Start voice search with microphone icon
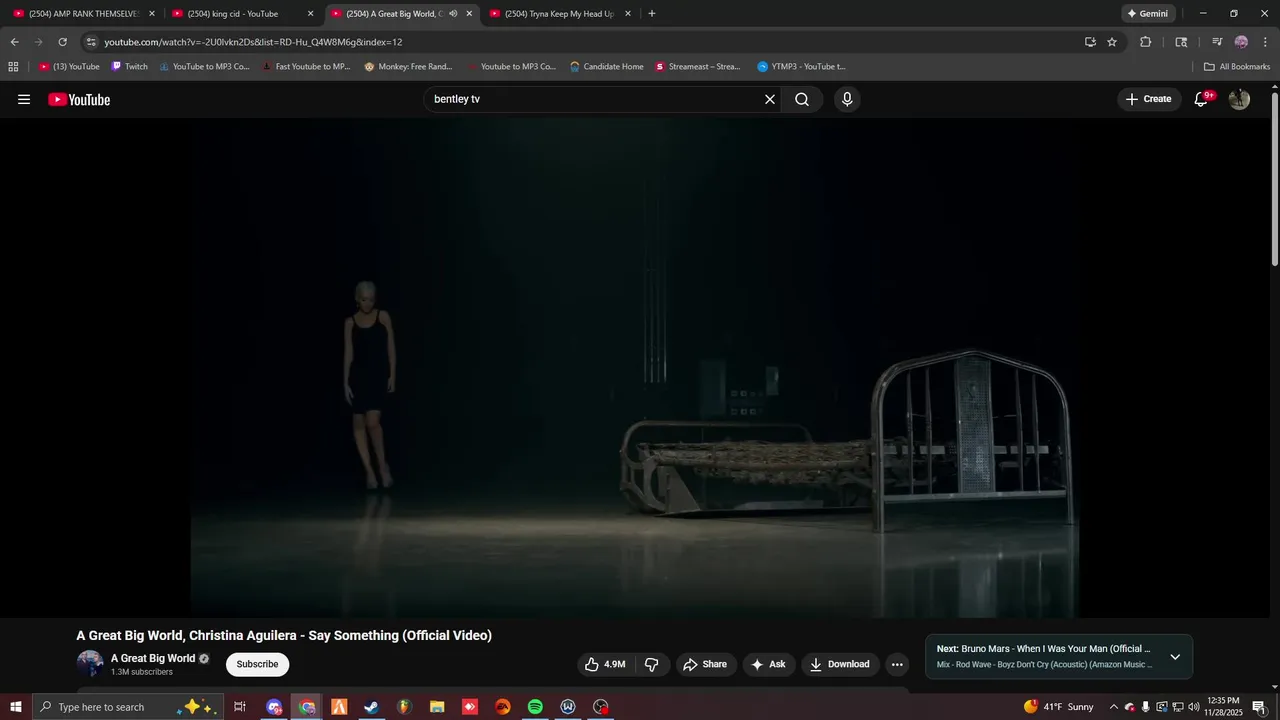The width and height of the screenshot is (1280, 720). pos(847,99)
